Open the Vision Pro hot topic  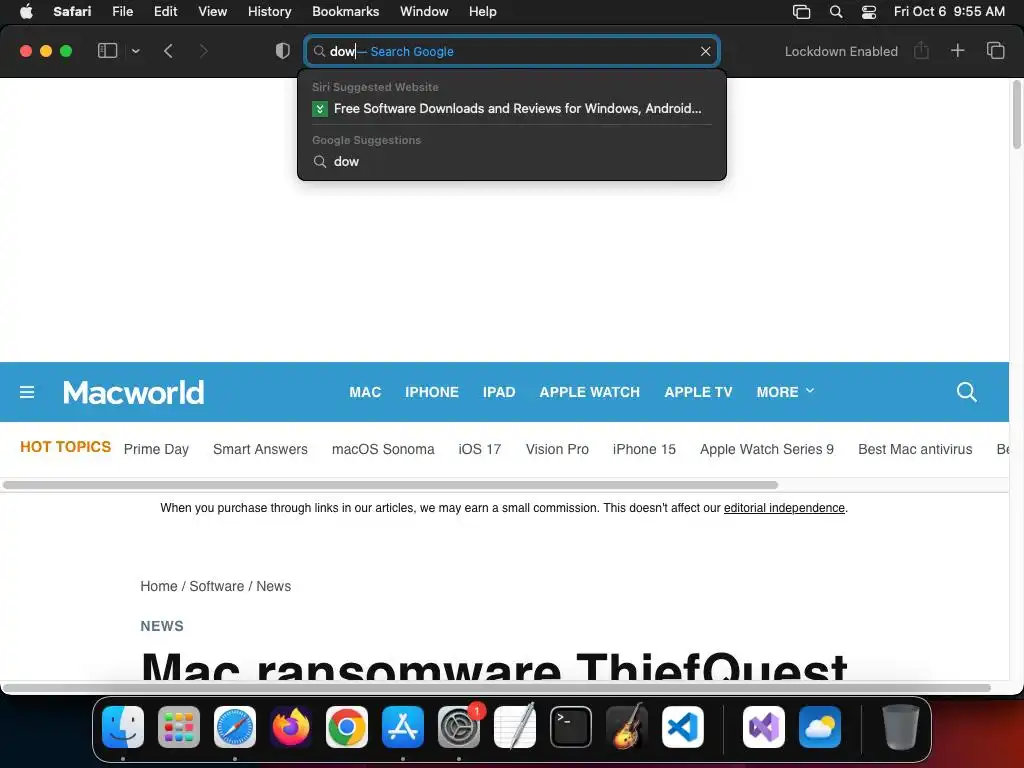[557, 449]
